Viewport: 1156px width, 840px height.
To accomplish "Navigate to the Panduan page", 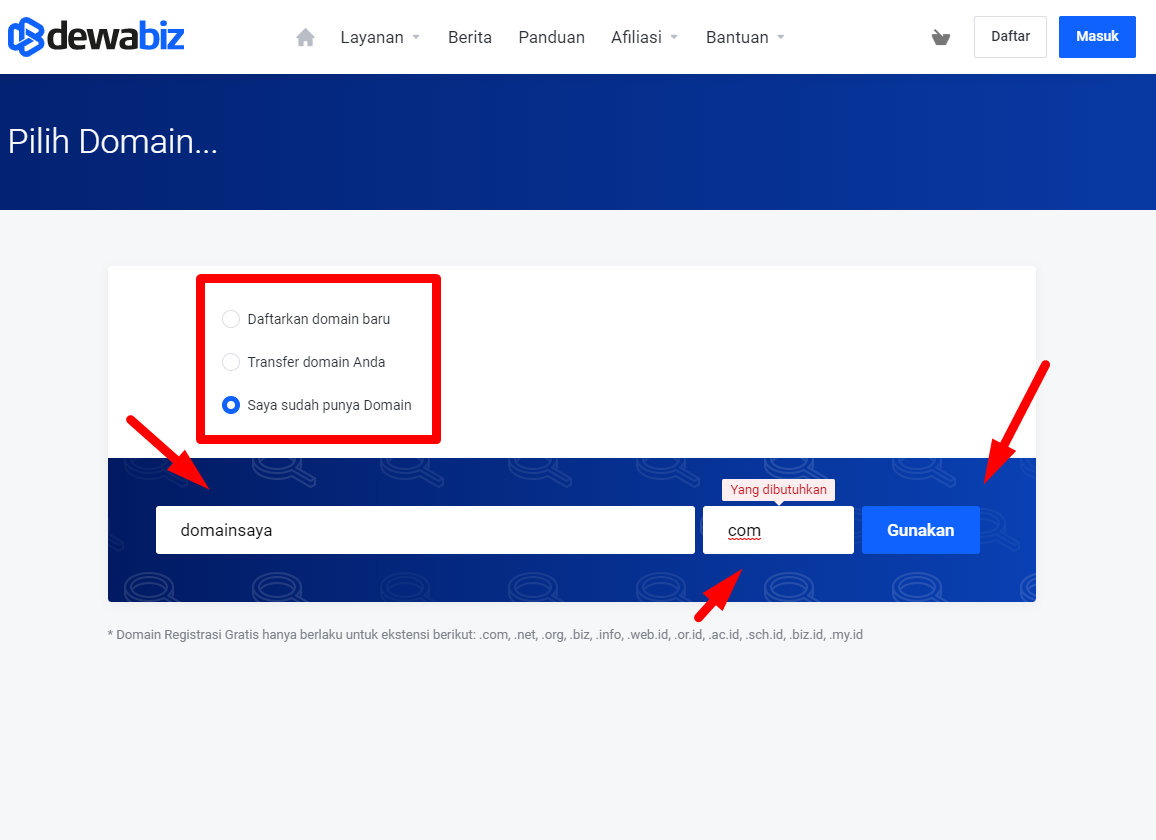I will click(551, 37).
